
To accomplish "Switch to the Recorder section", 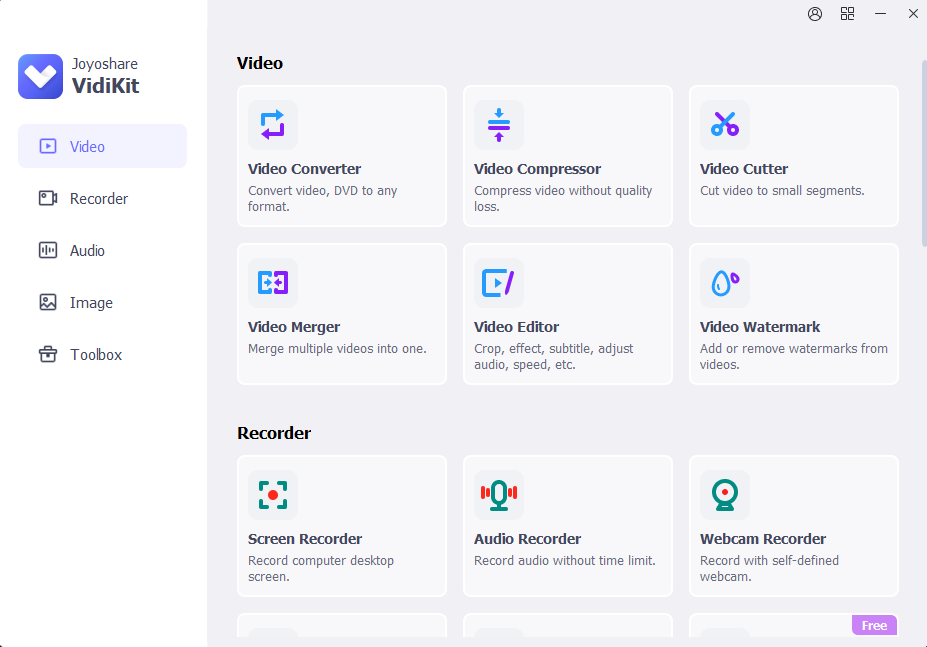I will click(x=102, y=198).
